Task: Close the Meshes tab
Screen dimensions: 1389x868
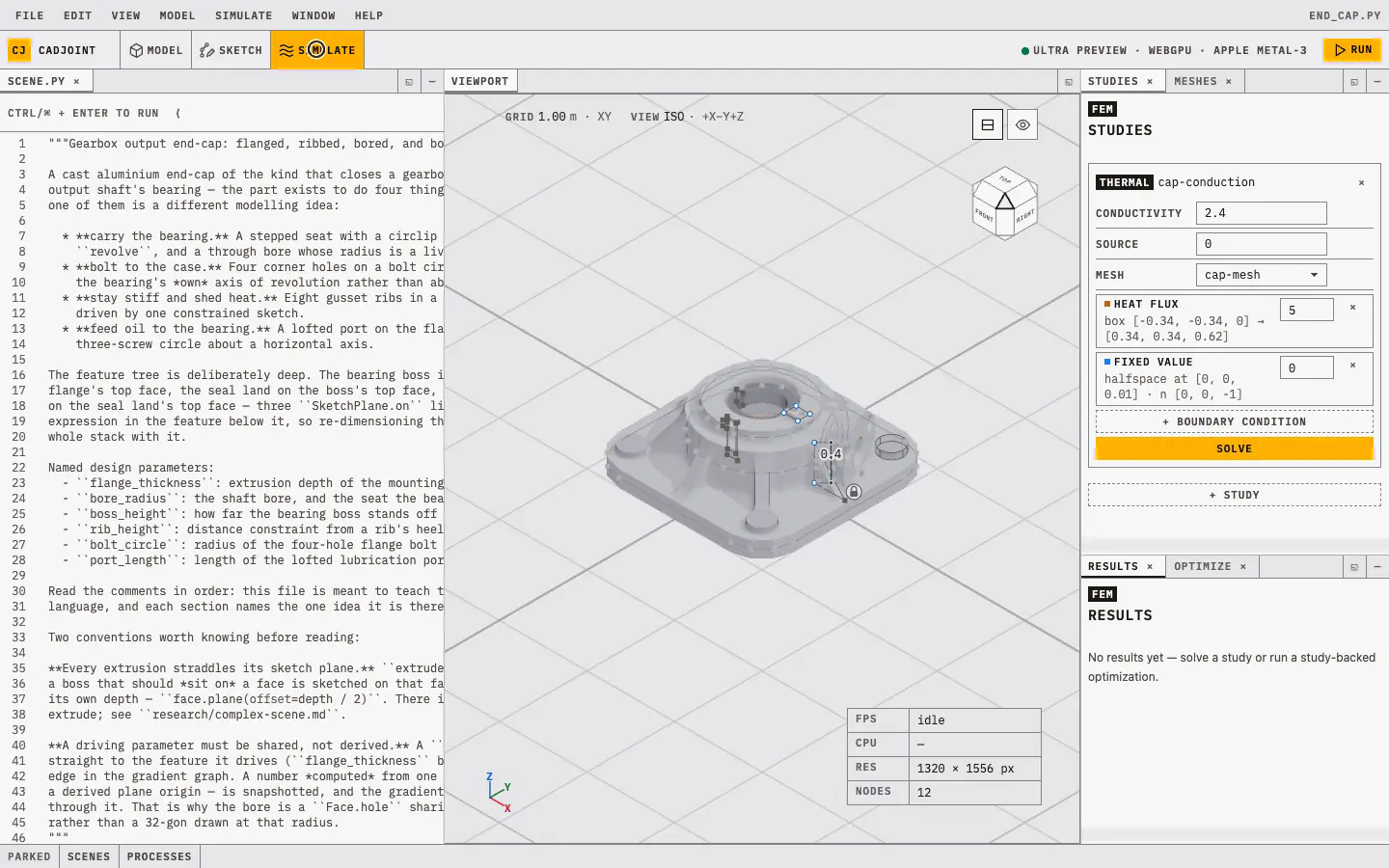Action: coord(1228,82)
